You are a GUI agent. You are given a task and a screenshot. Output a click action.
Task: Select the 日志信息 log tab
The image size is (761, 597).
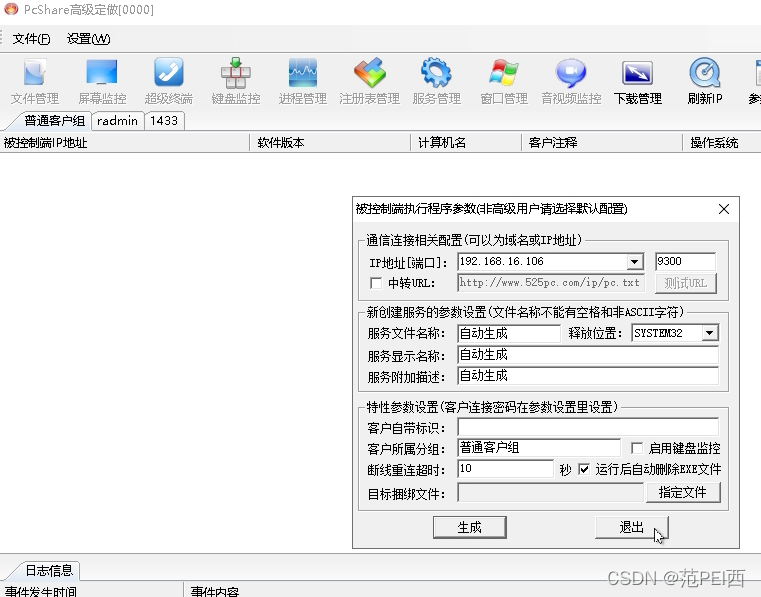(x=49, y=570)
